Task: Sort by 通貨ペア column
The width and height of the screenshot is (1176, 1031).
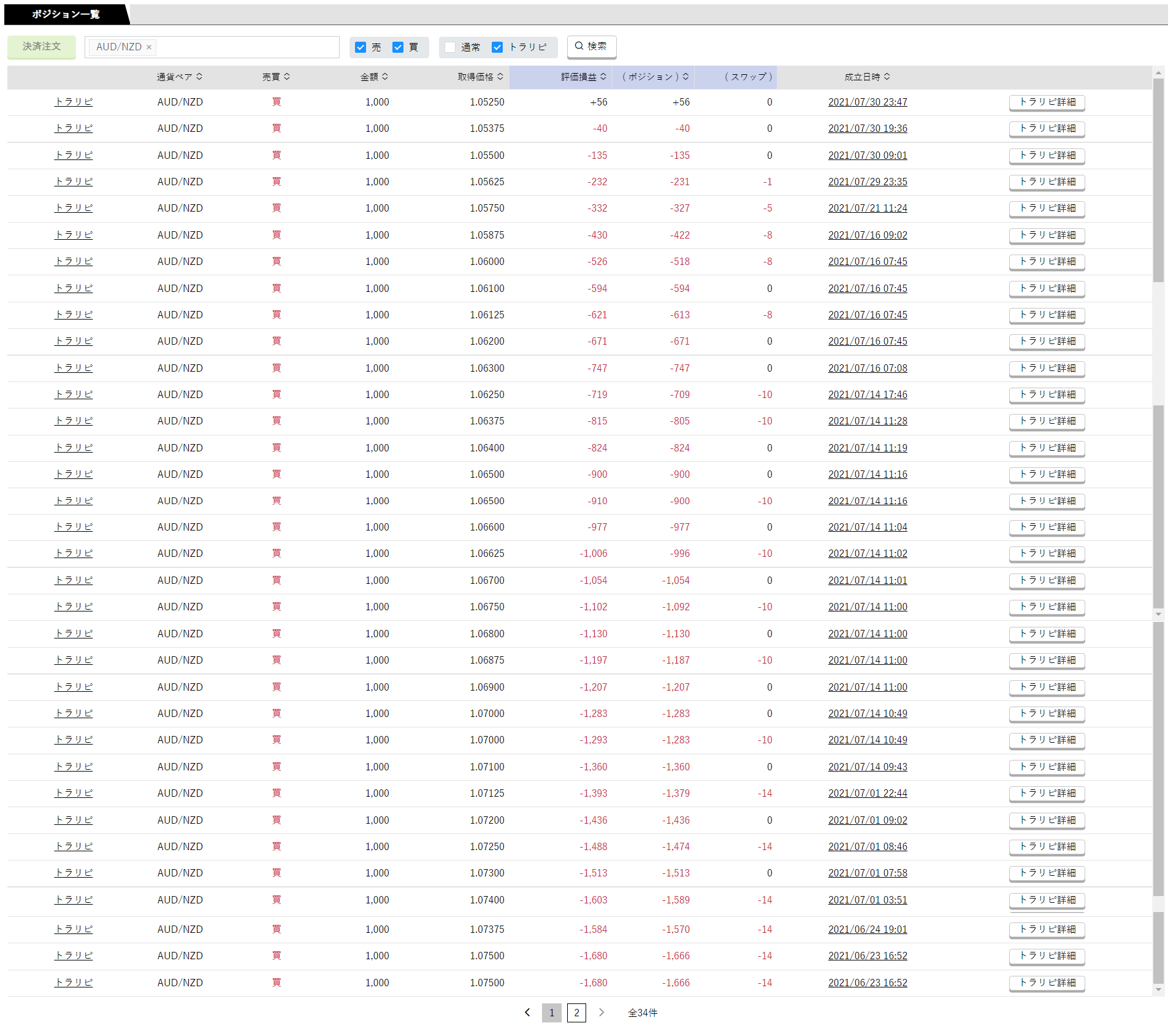Action: point(180,77)
